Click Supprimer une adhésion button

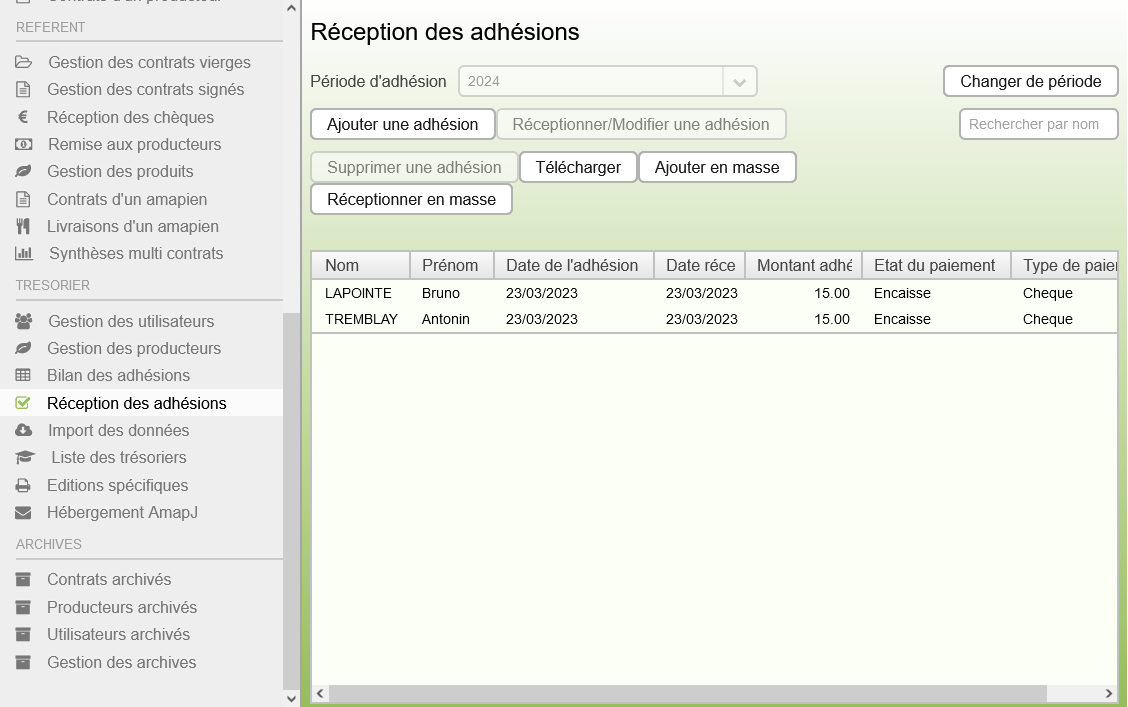click(x=414, y=168)
